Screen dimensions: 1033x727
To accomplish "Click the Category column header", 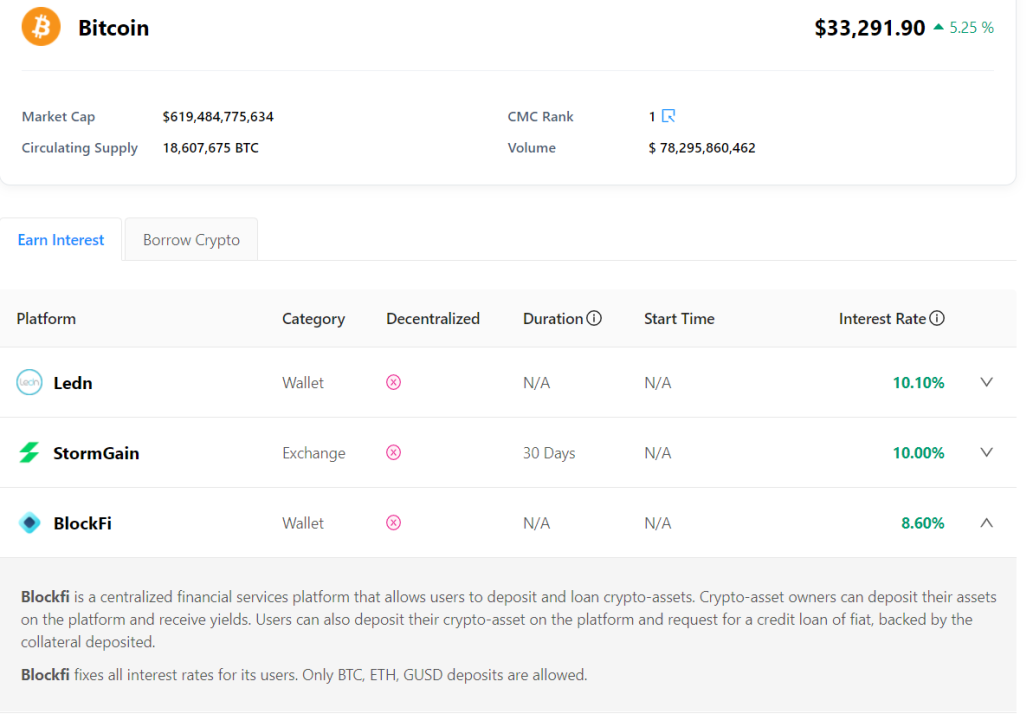I will click(x=314, y=319).
